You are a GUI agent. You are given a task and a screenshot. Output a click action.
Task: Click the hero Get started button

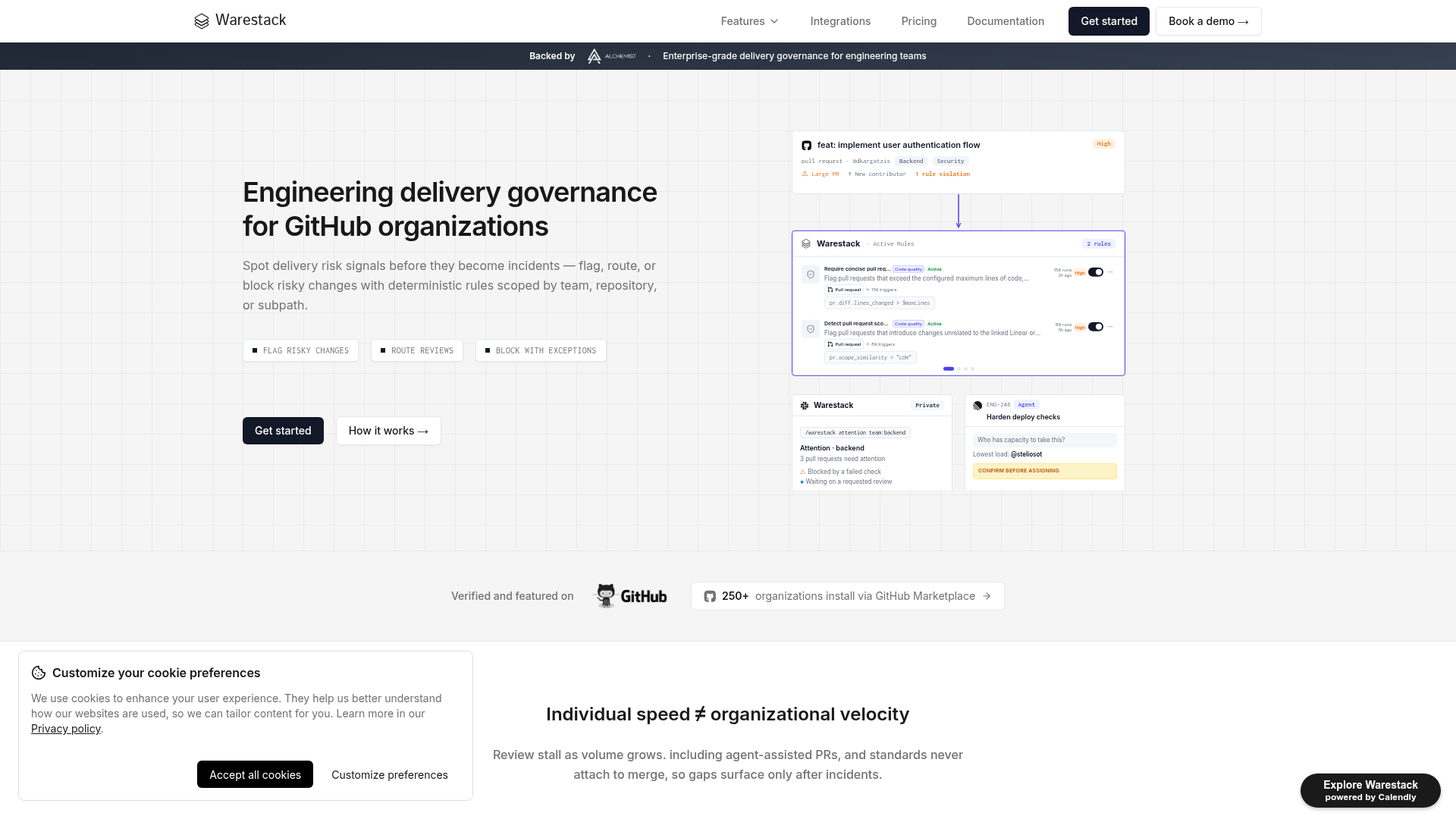point(283,431)
